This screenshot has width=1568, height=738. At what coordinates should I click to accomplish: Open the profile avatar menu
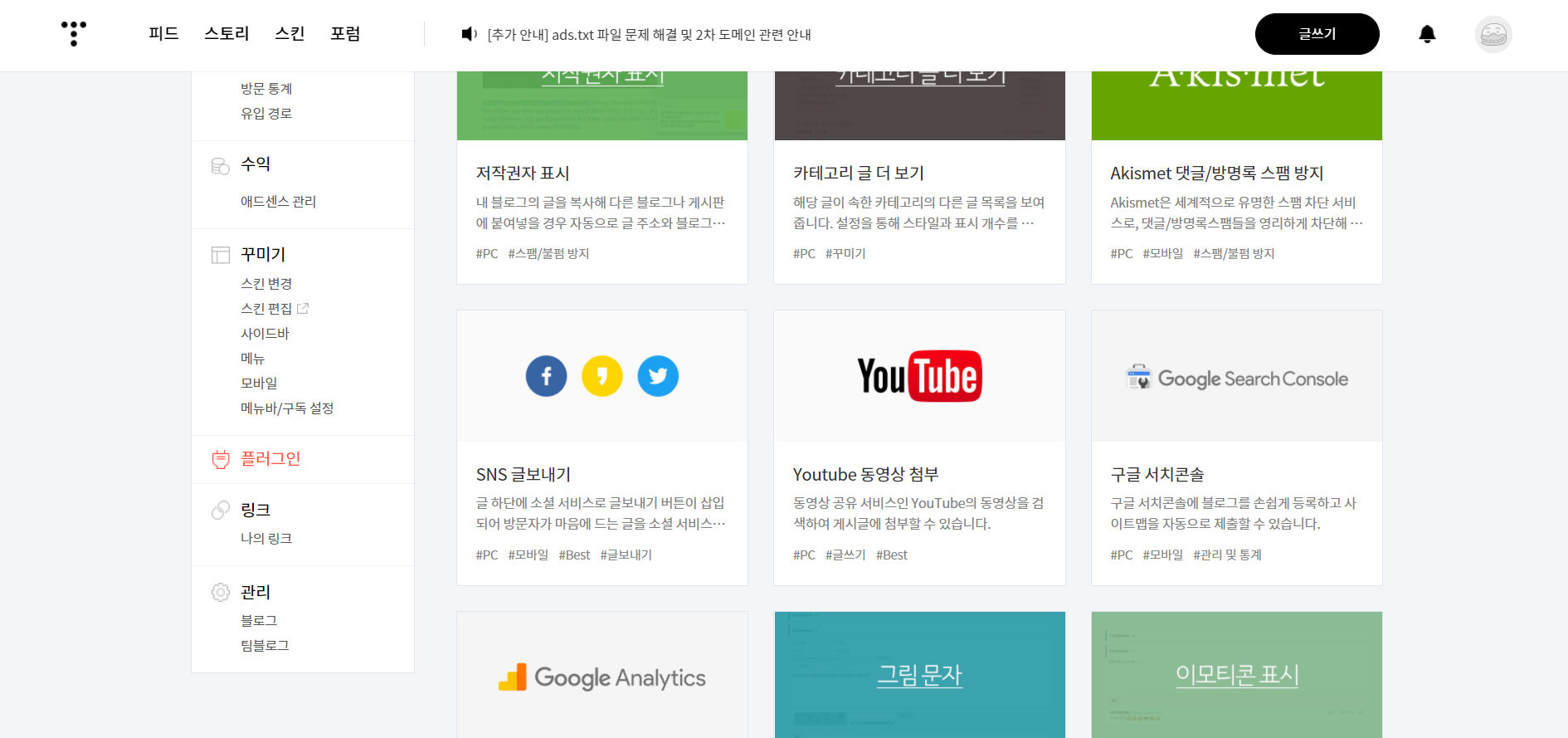point(1493,34)
